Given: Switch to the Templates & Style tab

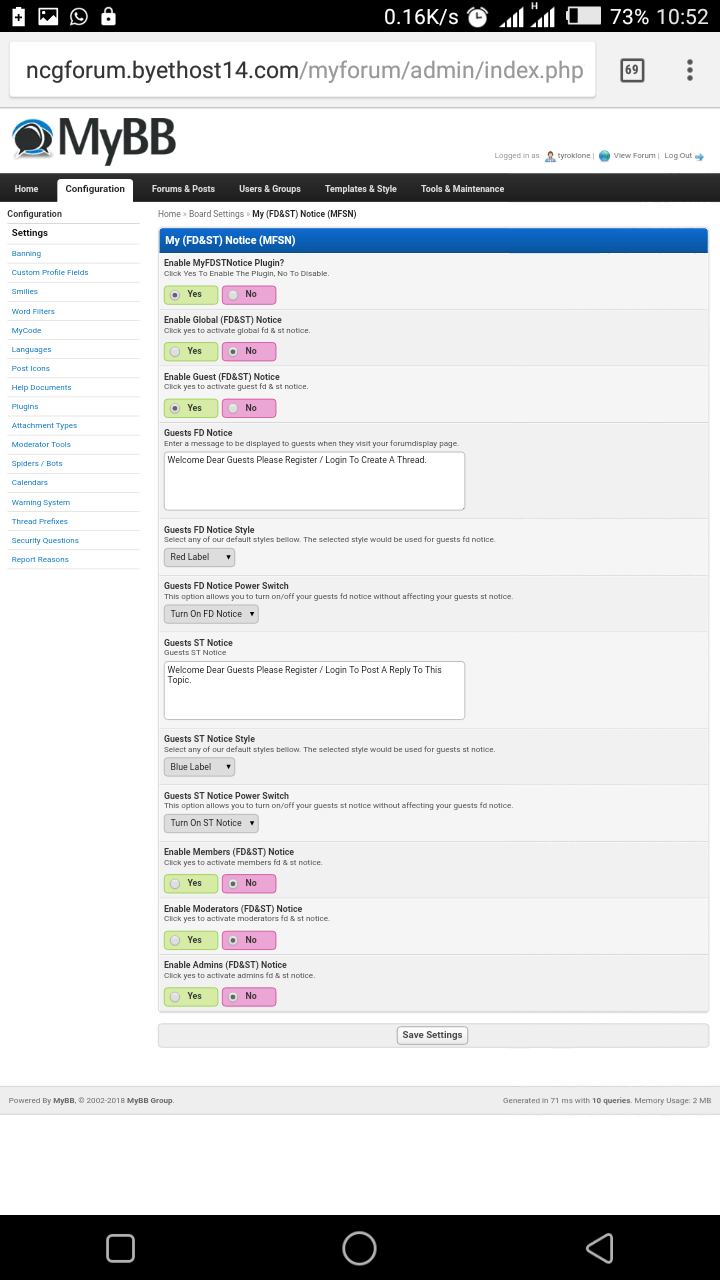Looking at the screenshot, I should coord(360,189).
